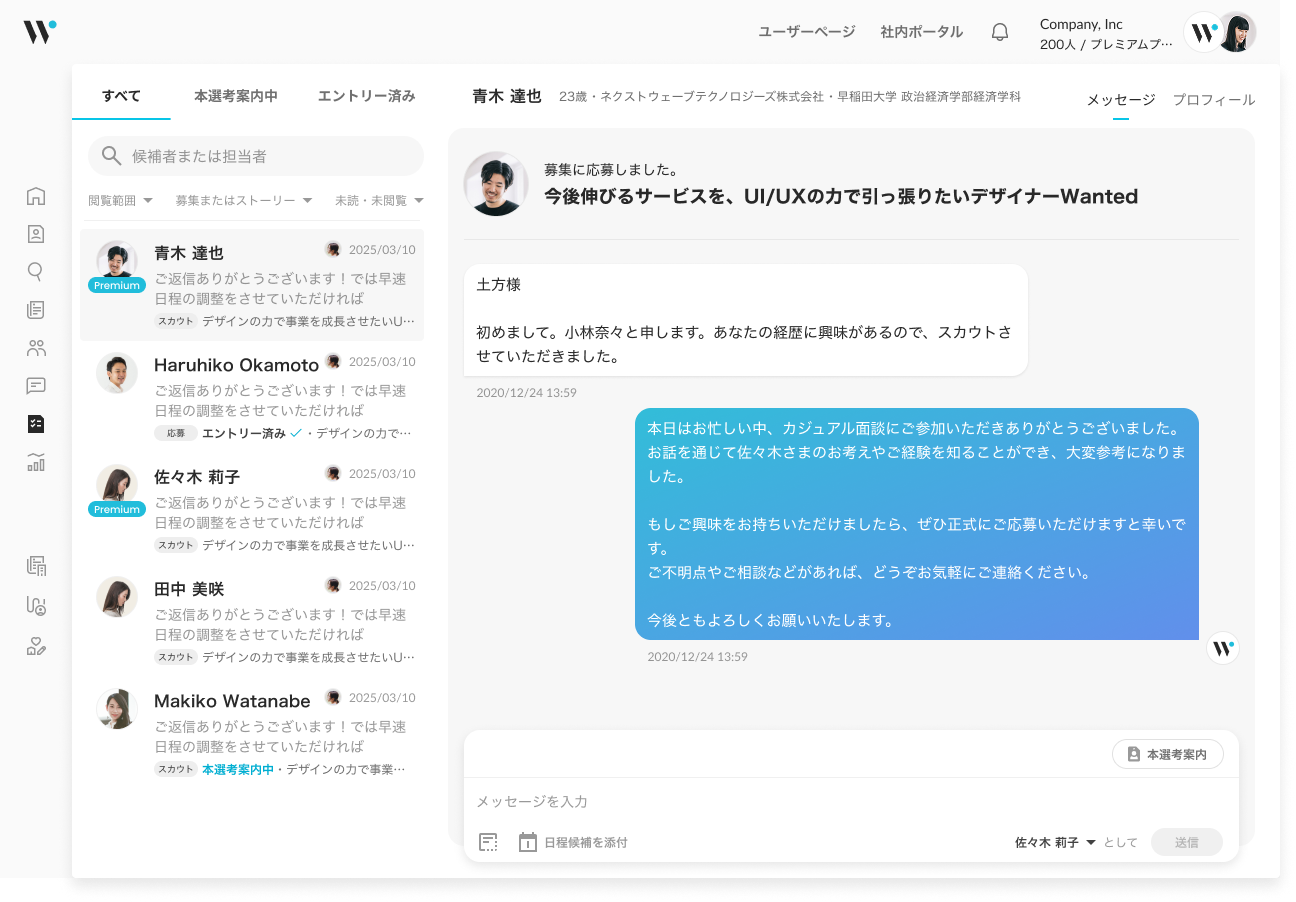Expand the 閲覧範囲 filter dropdown

[120, 201]
